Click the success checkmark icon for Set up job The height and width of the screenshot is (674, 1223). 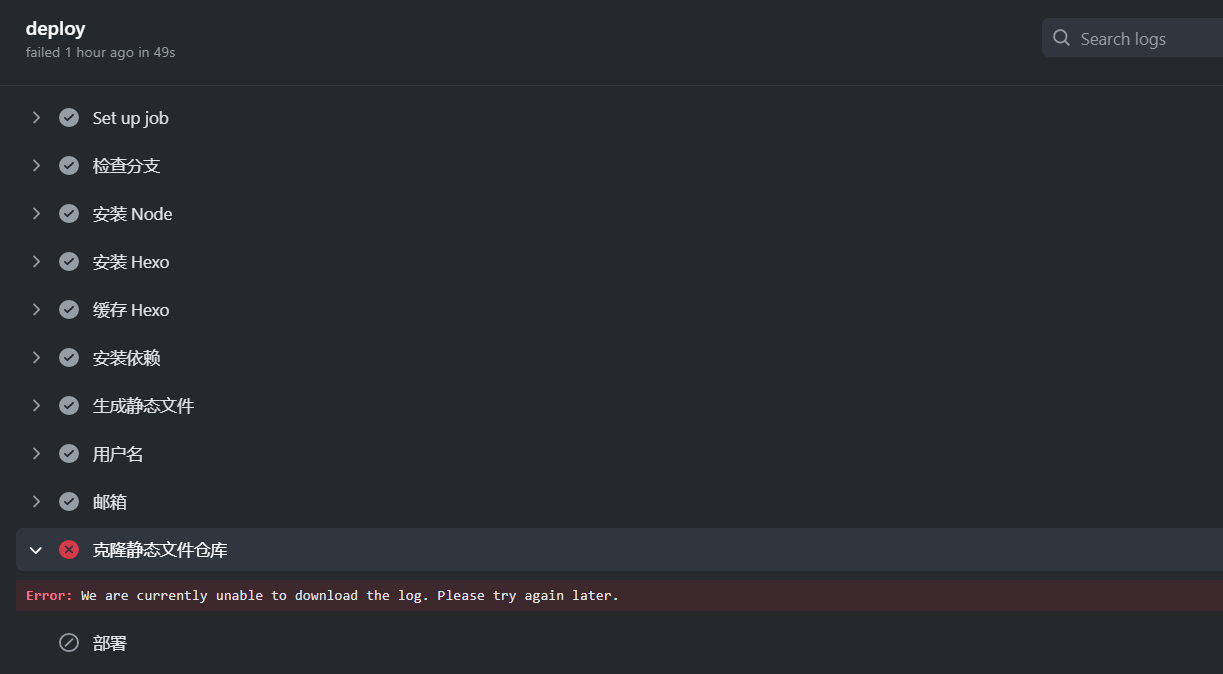pos(69,118)
